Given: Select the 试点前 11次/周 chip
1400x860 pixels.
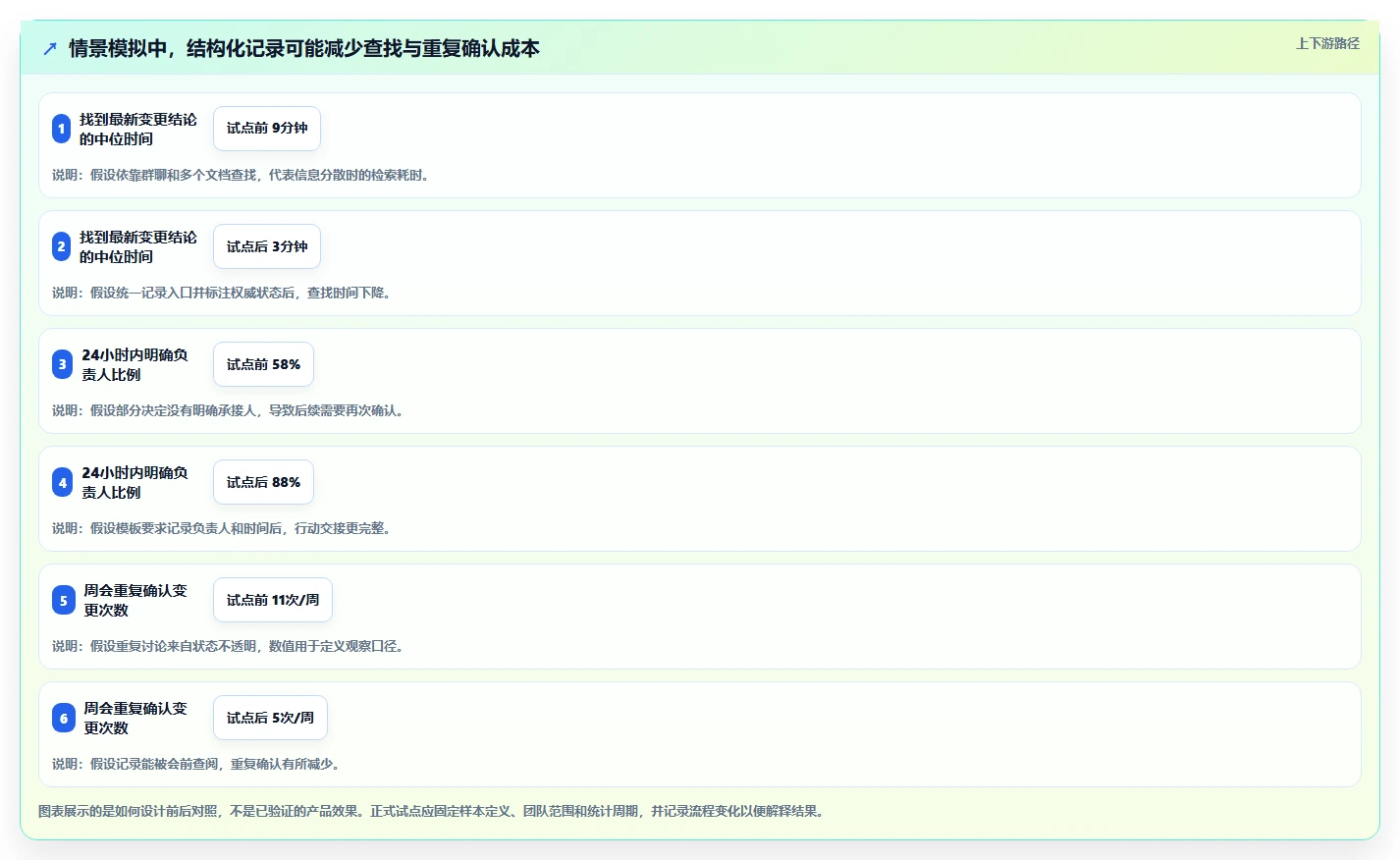Looking at the screenshot, I should 273,600.
